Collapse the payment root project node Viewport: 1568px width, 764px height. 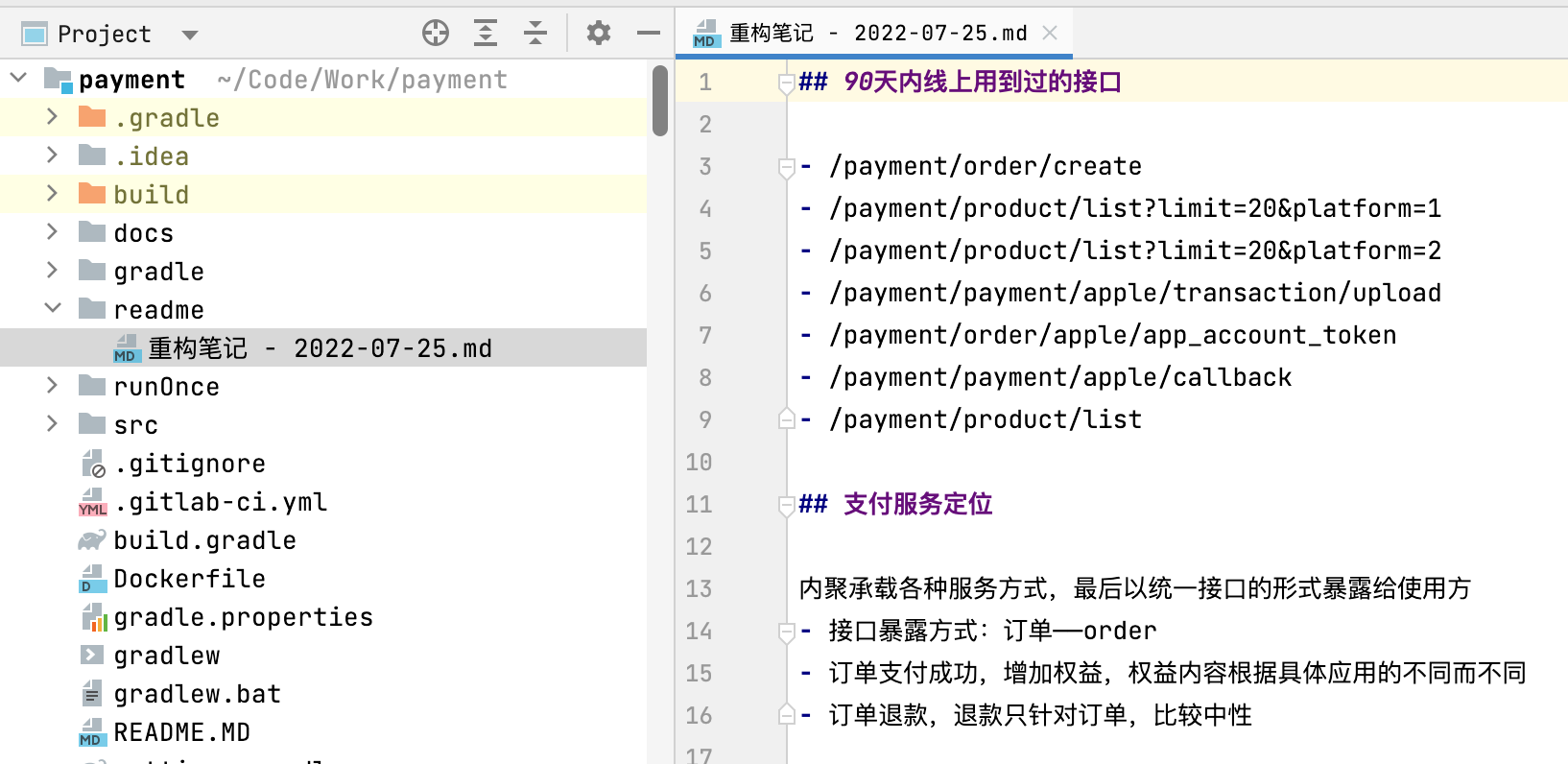18,78
